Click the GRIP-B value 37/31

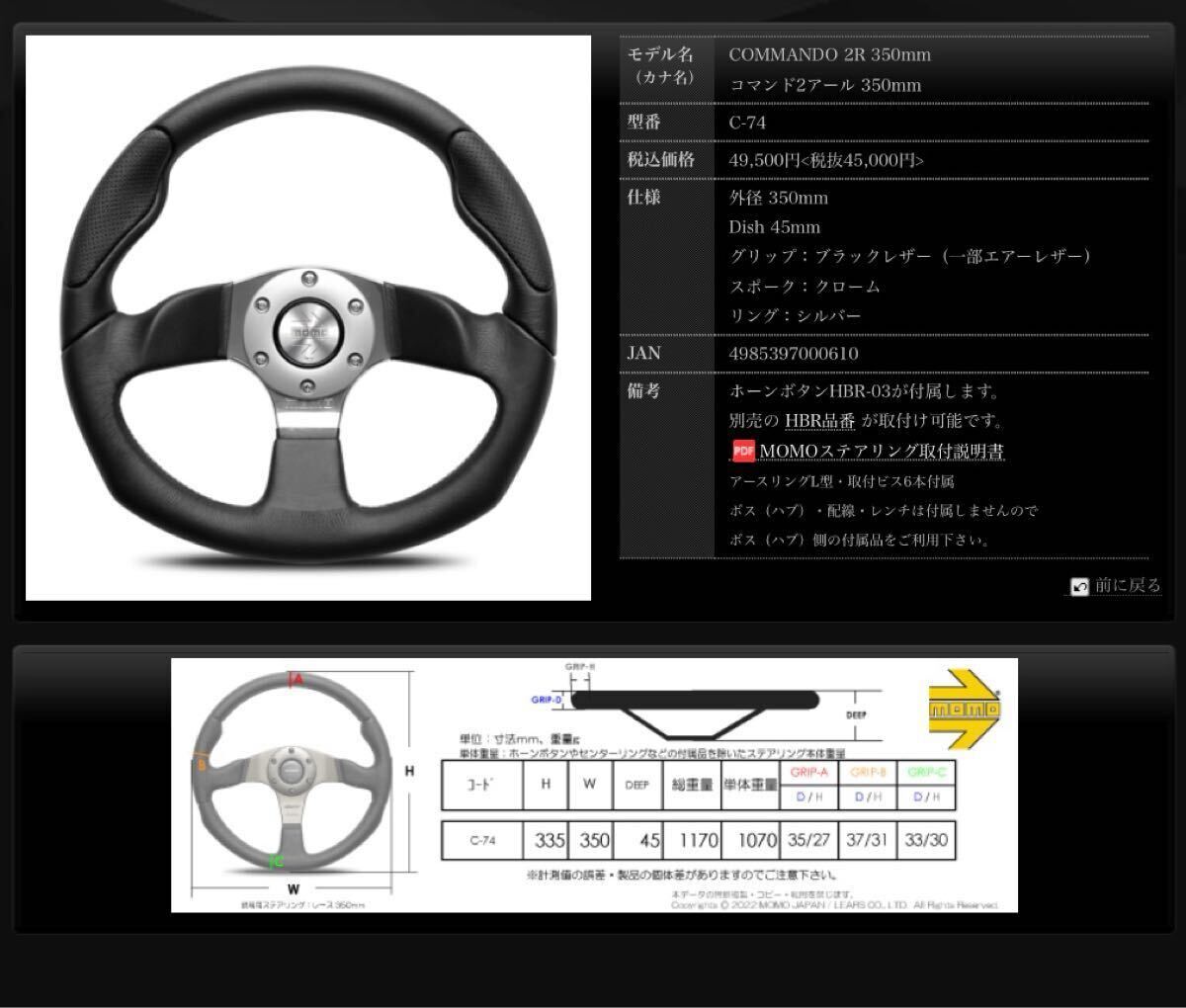coord(868,840)
